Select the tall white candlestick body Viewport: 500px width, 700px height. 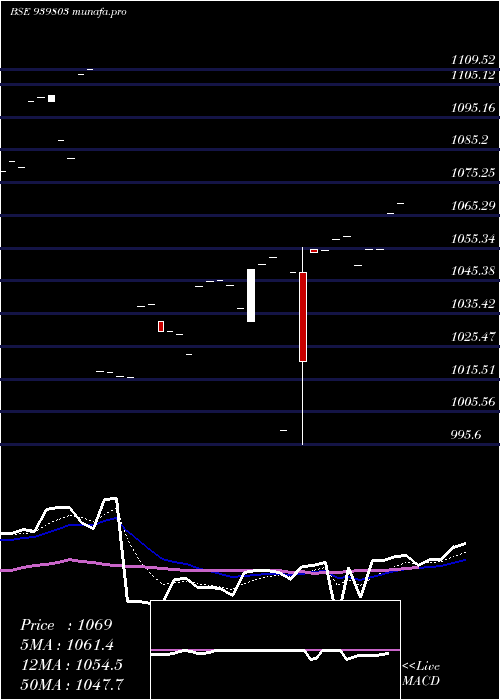(x=251, y=295)
